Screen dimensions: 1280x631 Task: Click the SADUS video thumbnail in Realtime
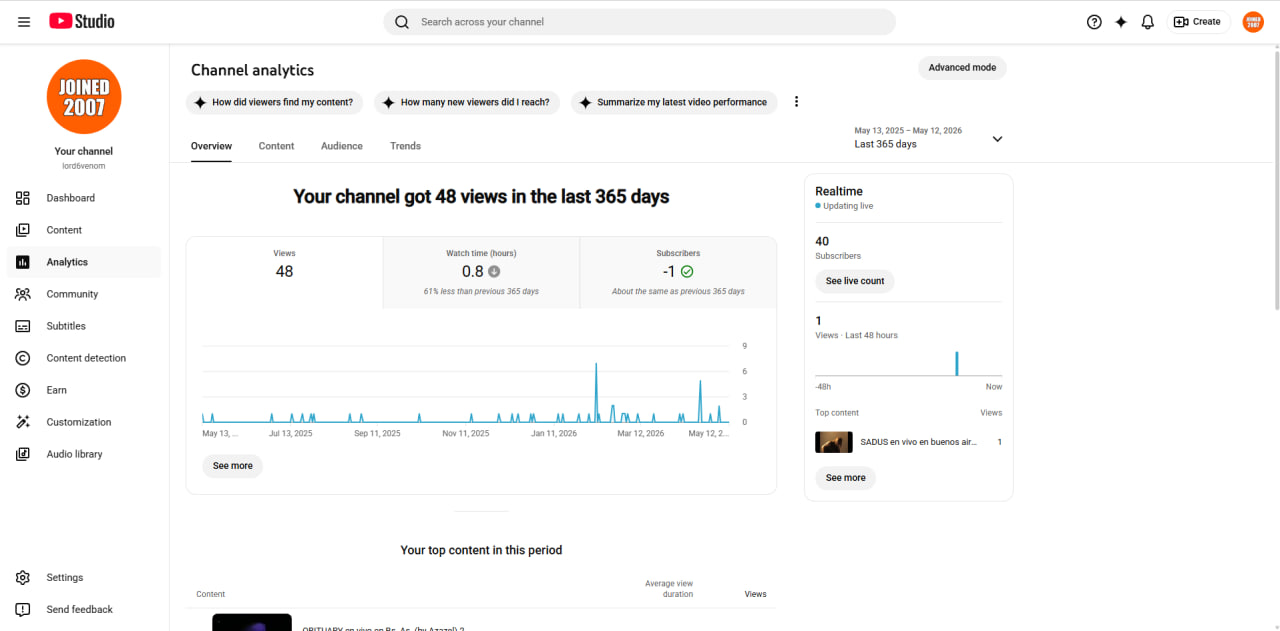(x=834, y=442)
